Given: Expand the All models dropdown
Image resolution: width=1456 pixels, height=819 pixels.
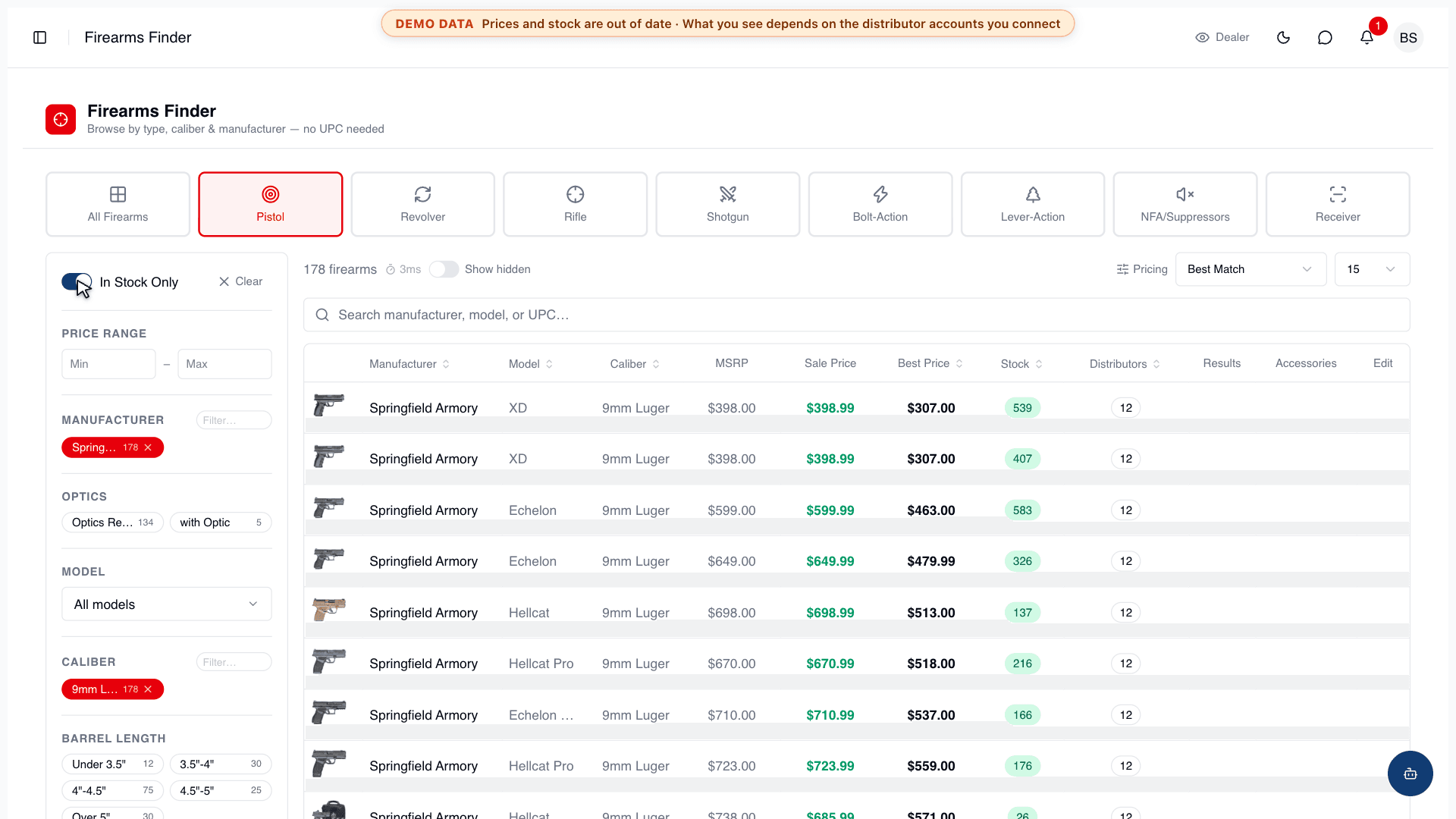Looking at the screenshot, I should click(167, 604).
